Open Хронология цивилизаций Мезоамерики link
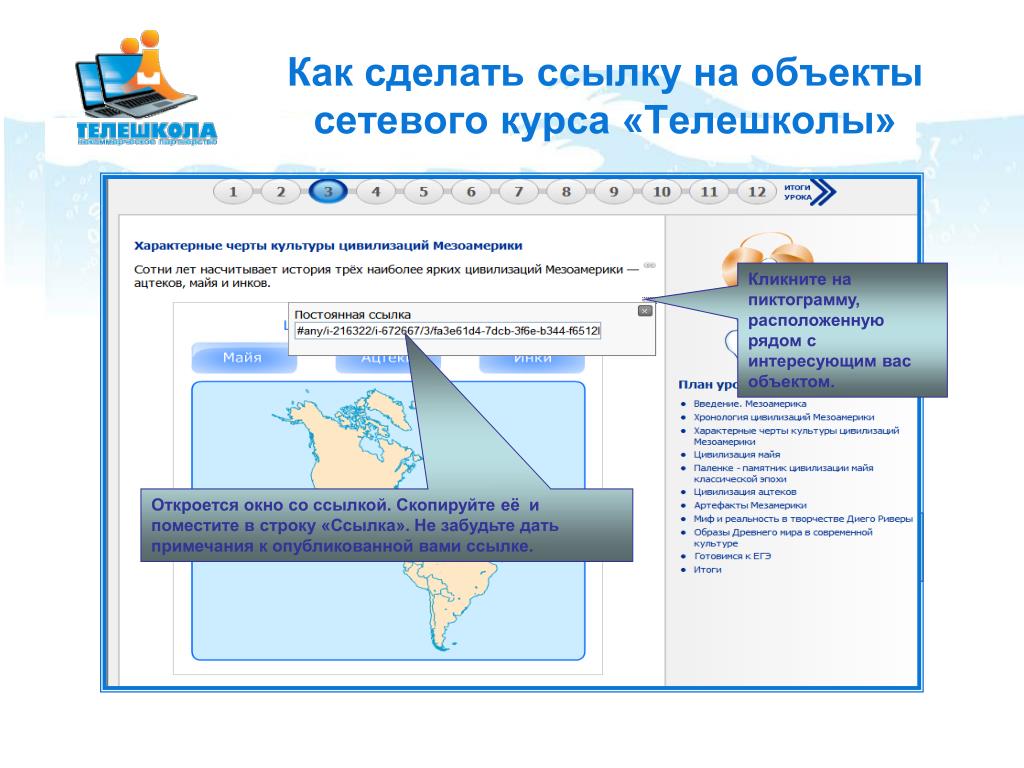This screenshot has width=1024, height=768. point(783,417)
